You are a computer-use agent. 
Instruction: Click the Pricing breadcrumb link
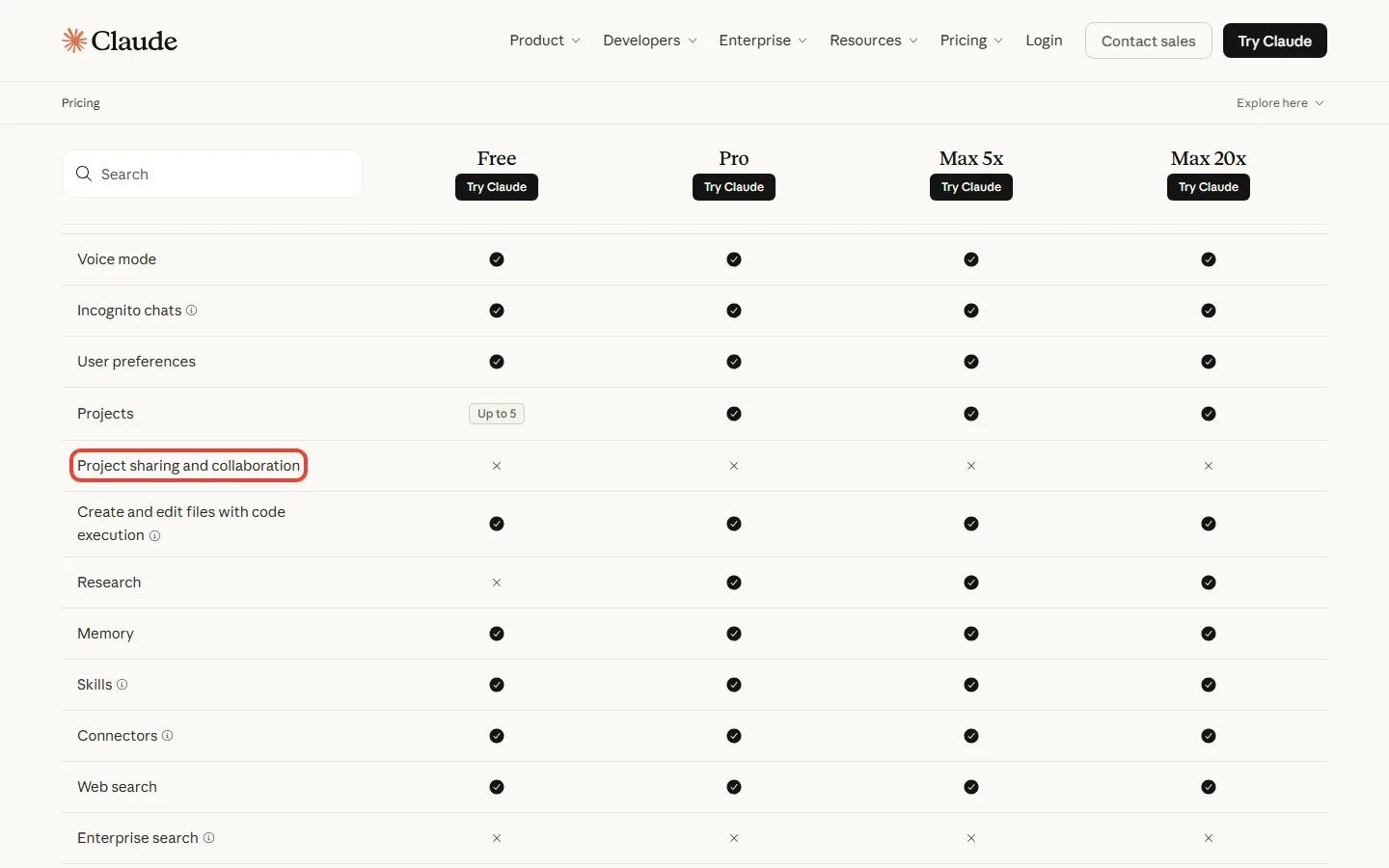81,103
